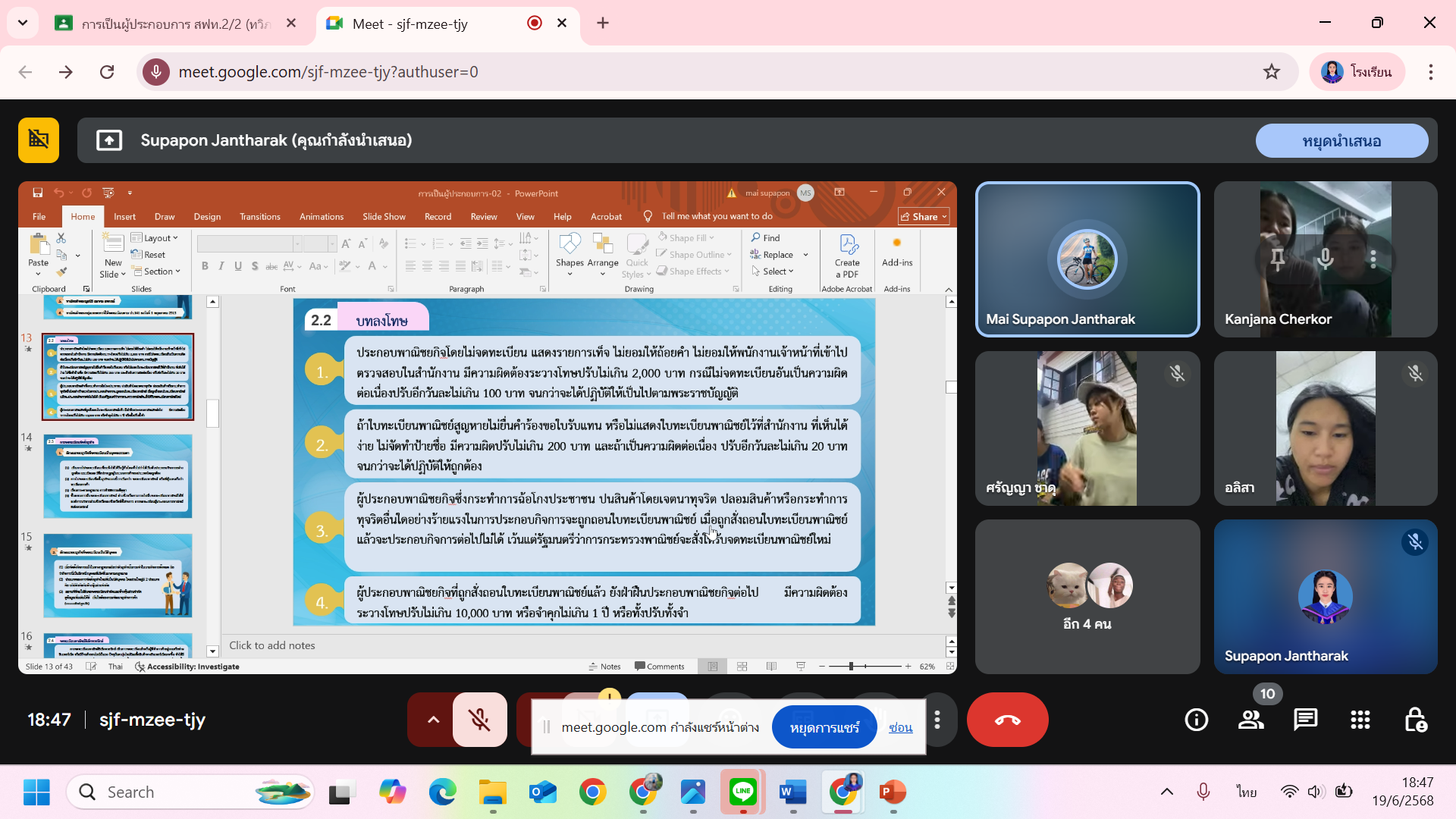Viewport: 1456px width, 819px height.
Task: Open the Slide Show ribbon tab
Action: [x=384, y=217]
